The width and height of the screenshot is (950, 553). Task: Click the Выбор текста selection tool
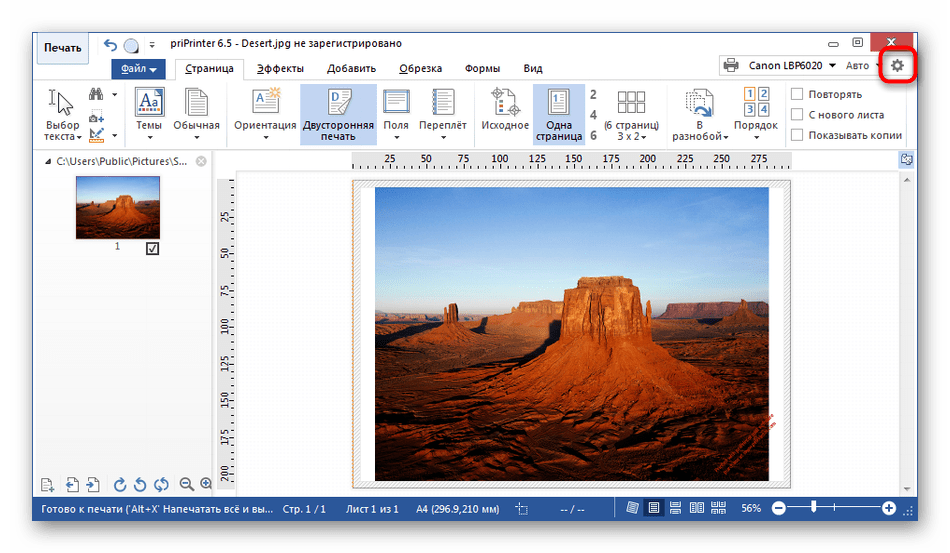point(62,105)
